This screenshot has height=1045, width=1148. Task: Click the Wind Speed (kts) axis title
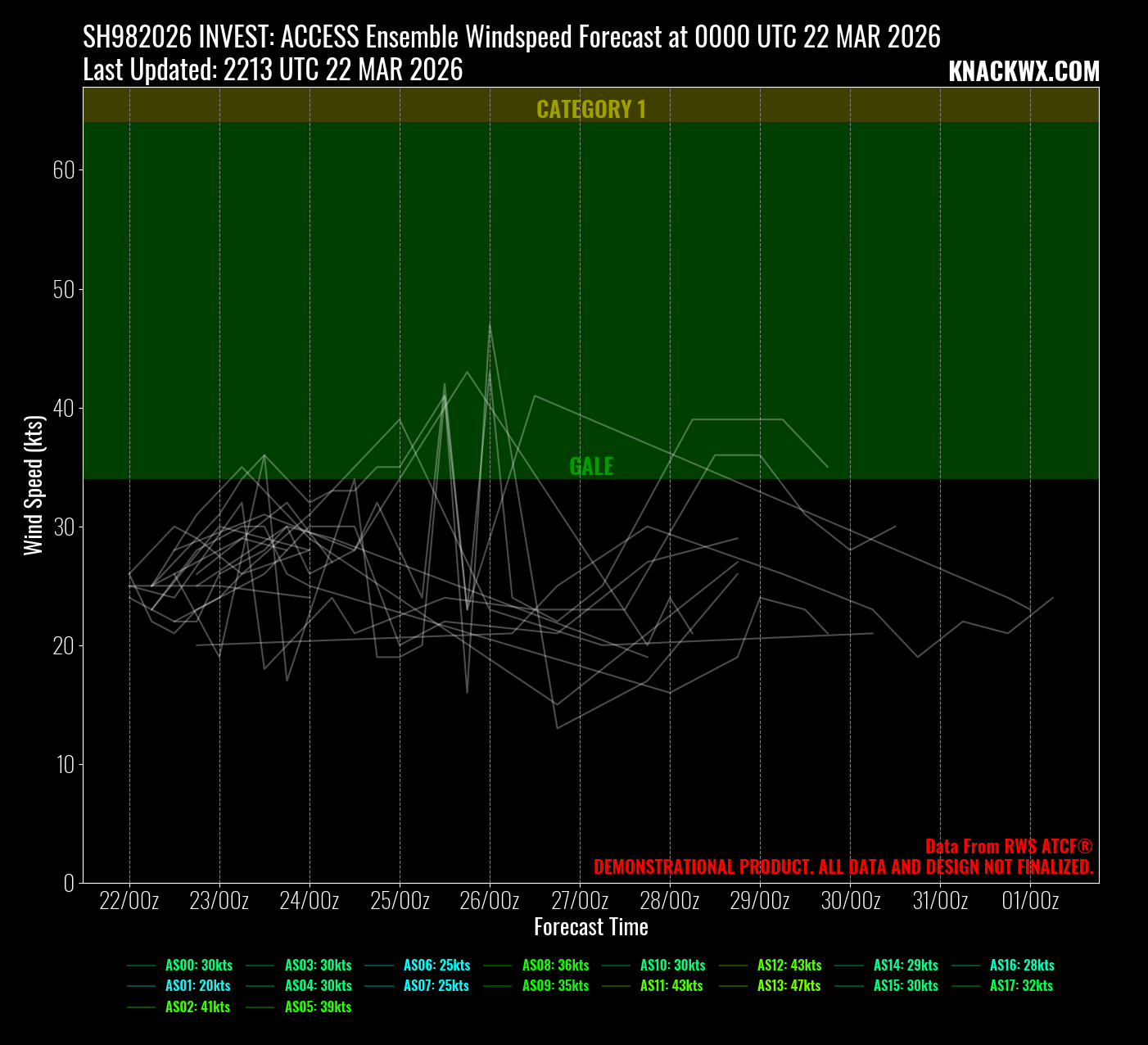[34, 486]
